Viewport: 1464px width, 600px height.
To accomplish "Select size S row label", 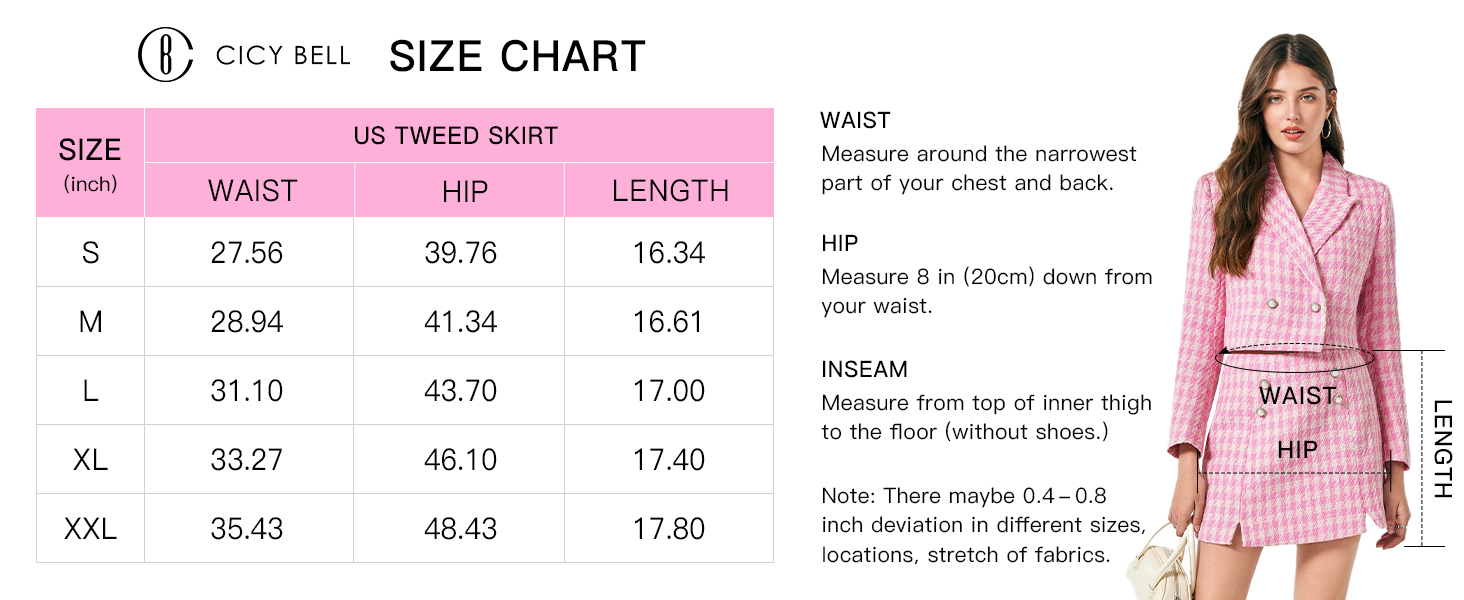I will click(x=90, y=253).
